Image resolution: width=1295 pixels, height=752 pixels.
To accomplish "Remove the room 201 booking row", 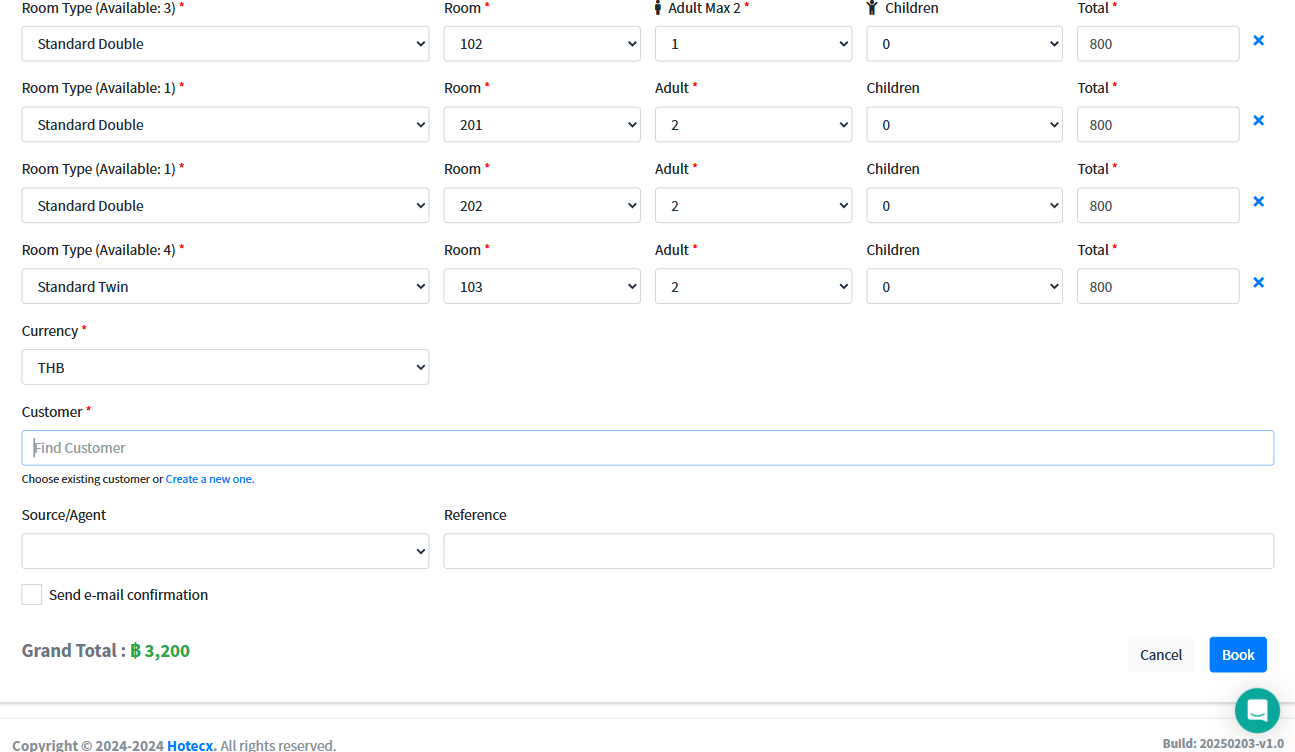I will click(1258, 121).
